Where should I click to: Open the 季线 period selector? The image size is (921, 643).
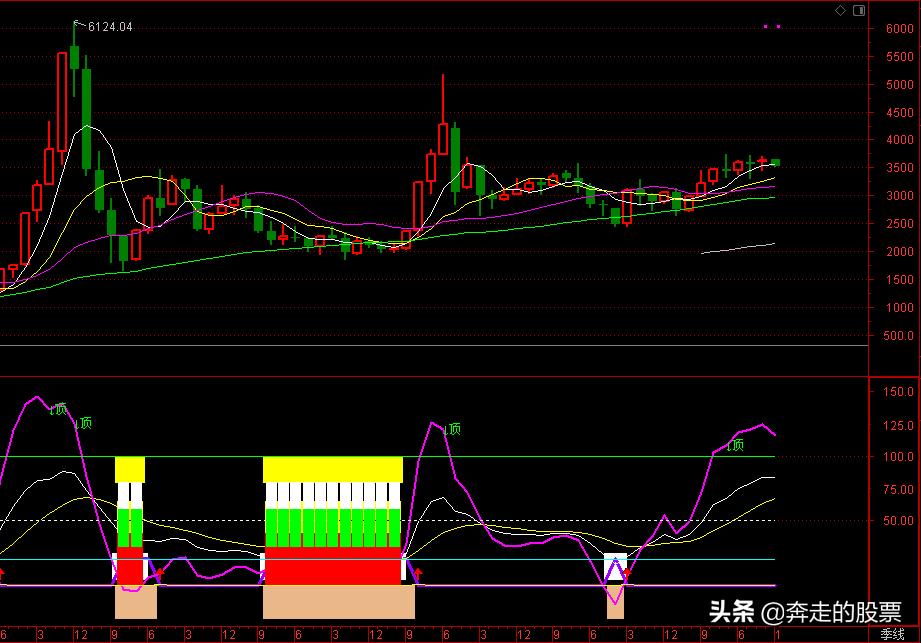tap(892, 634)
